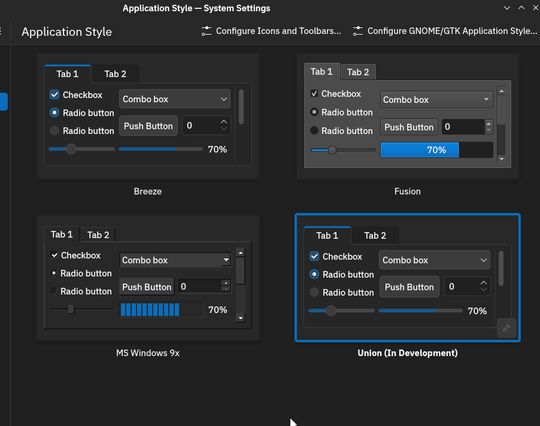Open Configure Icons and Toolbars settings
This screenshot has height=426, width=540.
point(271,31)
